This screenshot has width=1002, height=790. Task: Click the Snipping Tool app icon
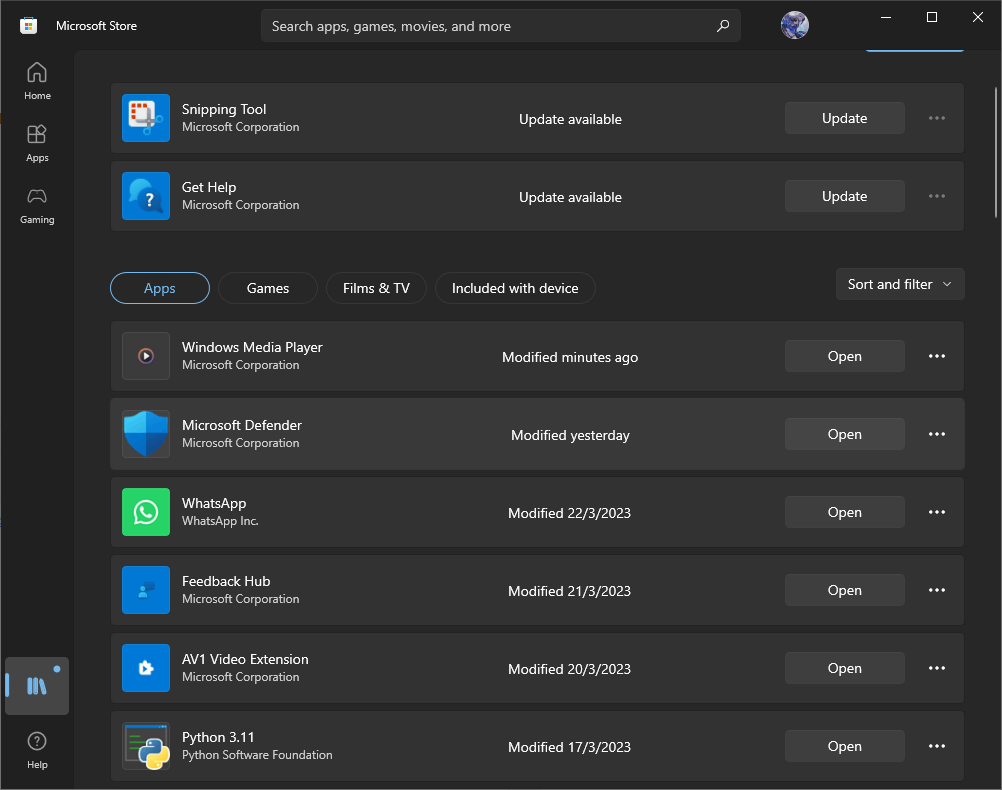(x=146, y=118)
